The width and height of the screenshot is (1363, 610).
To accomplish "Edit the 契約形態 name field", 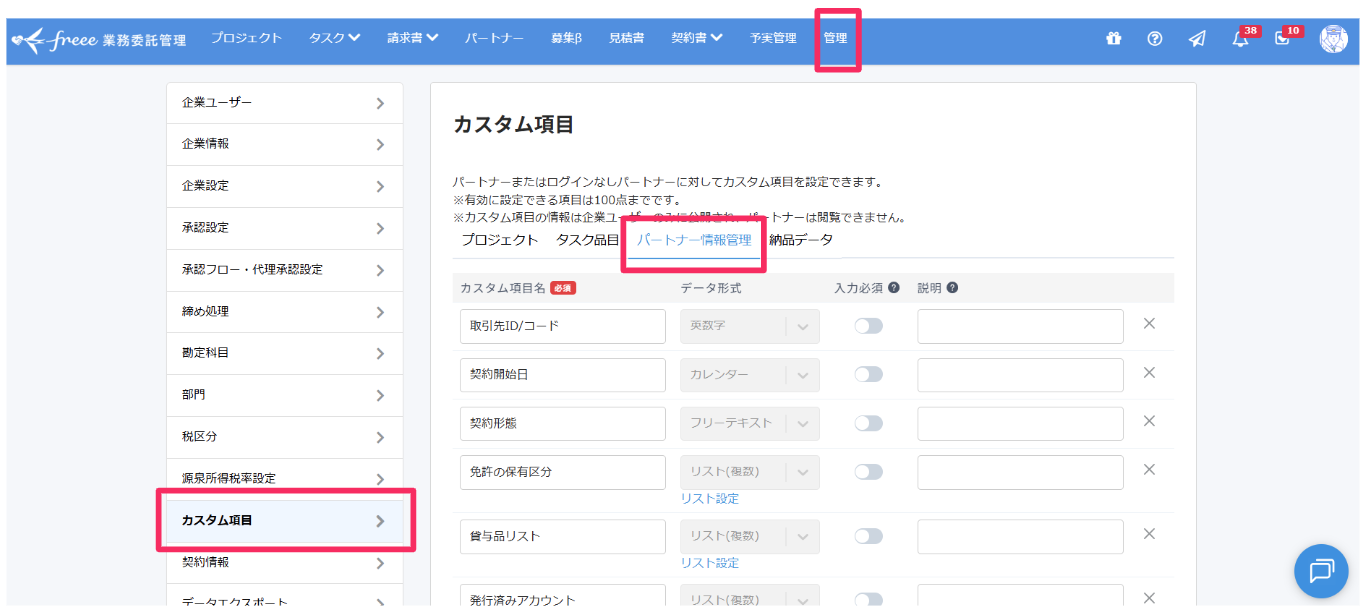I will (x=563, y=423).
